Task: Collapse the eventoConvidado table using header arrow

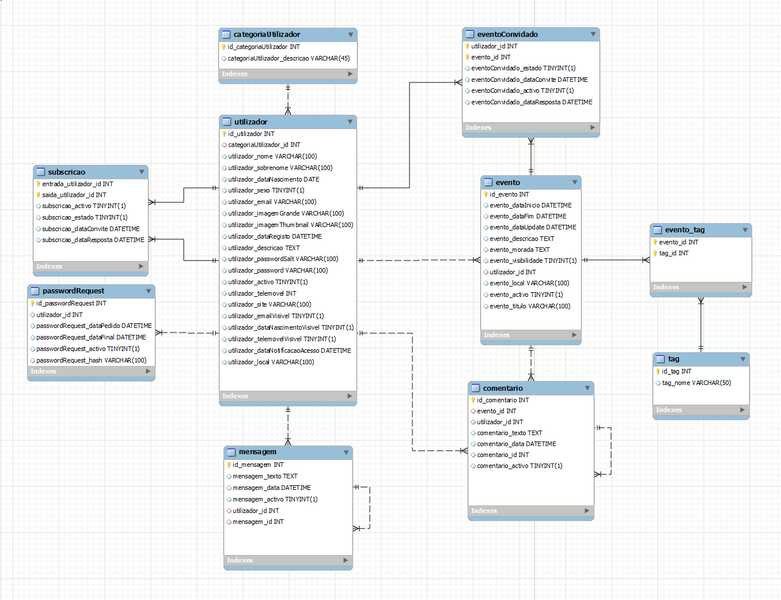Action: (594, 34)
